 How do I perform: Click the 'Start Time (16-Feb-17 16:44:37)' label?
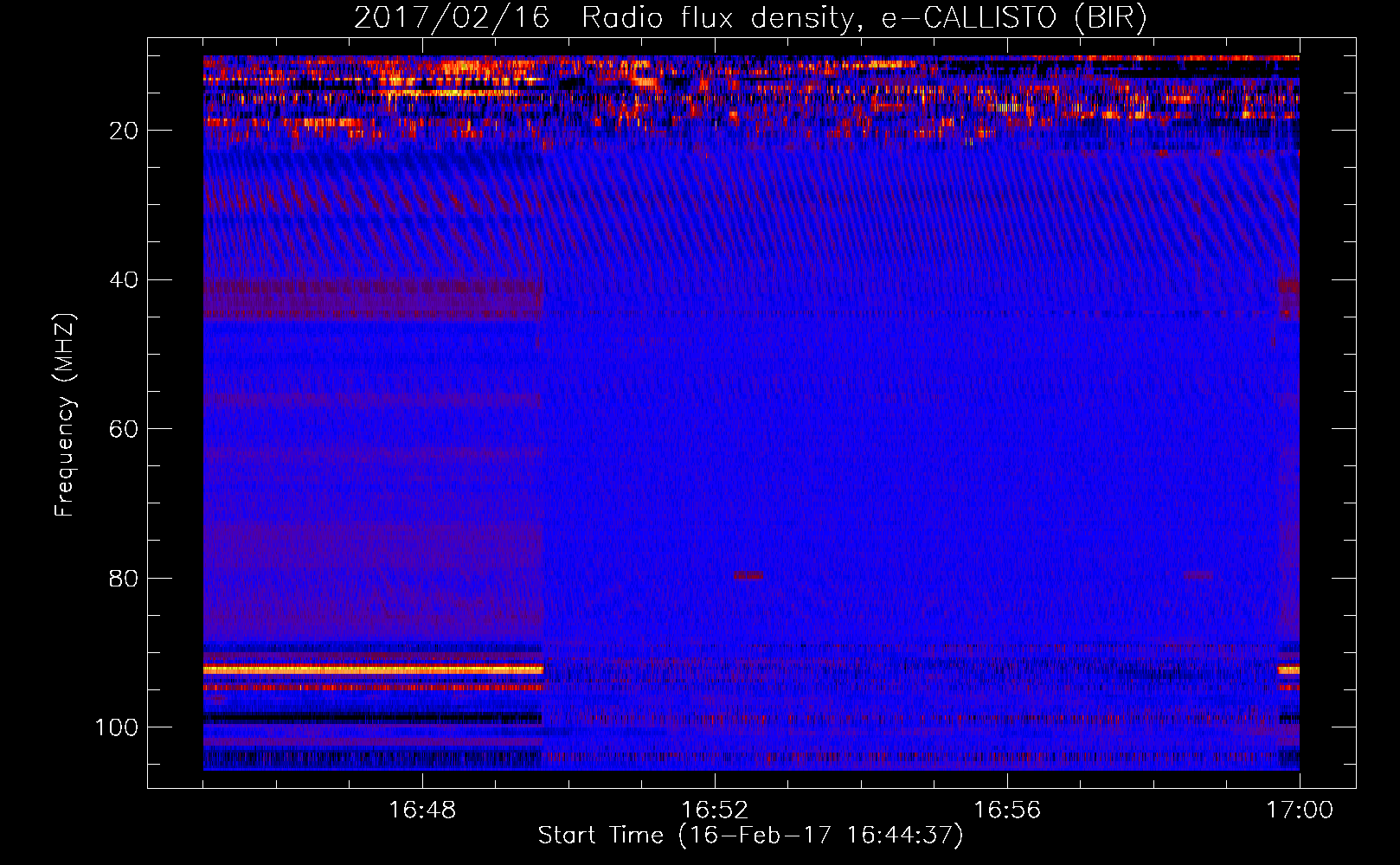tap(750, 836)
